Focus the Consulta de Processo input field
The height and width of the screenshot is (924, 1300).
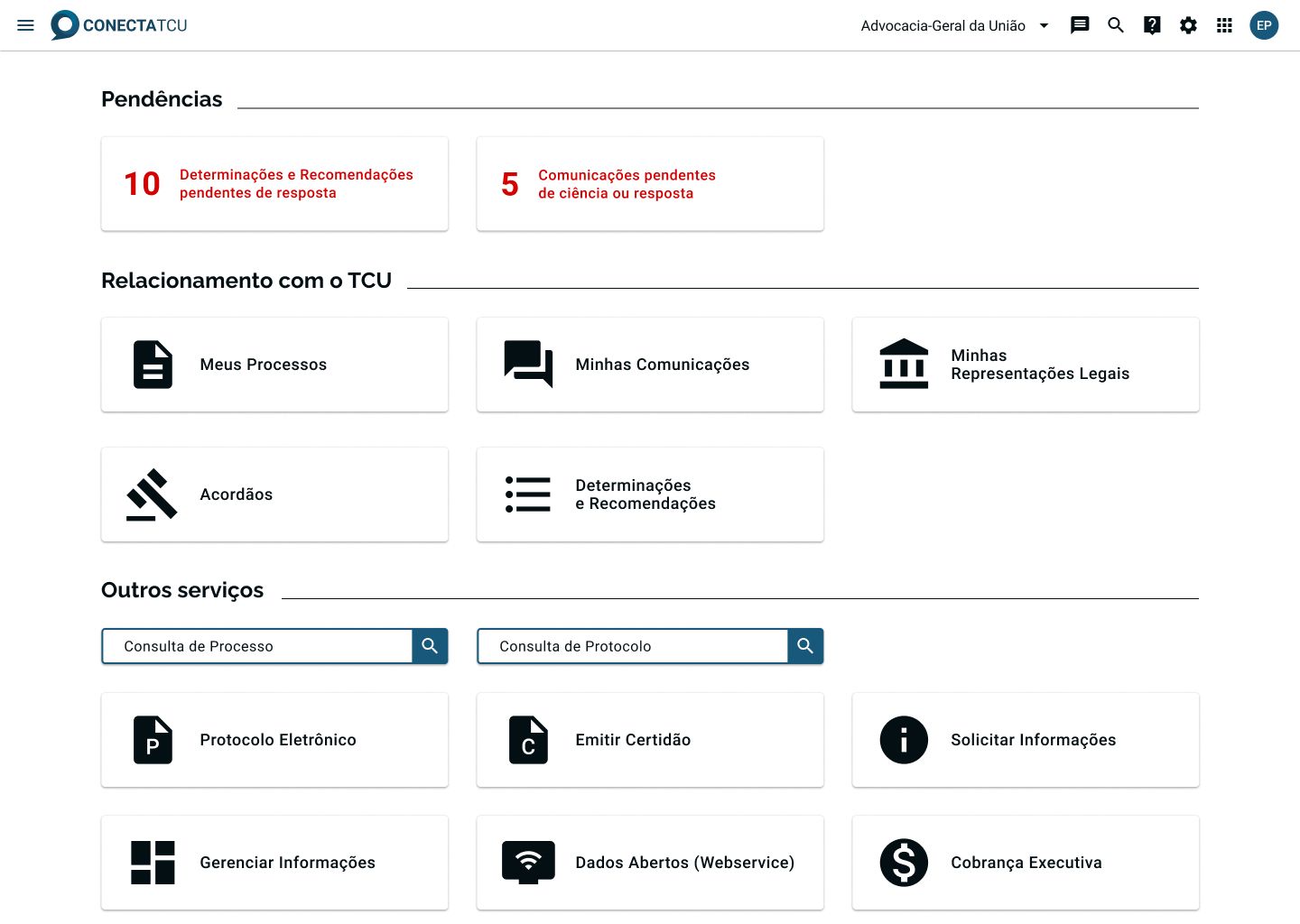[x=257, y=646]
